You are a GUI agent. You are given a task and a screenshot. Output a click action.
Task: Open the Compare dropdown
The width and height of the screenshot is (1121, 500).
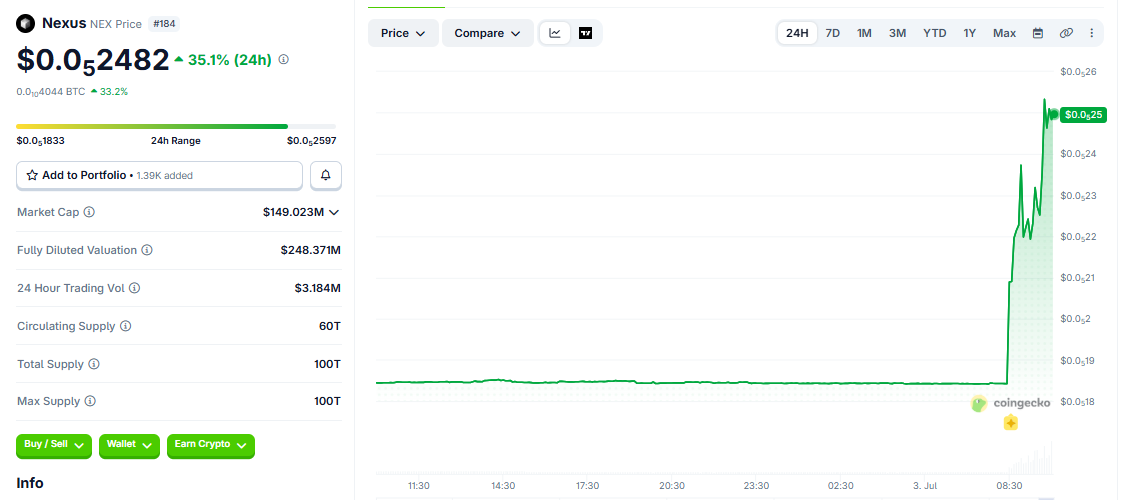coord(488,33)
